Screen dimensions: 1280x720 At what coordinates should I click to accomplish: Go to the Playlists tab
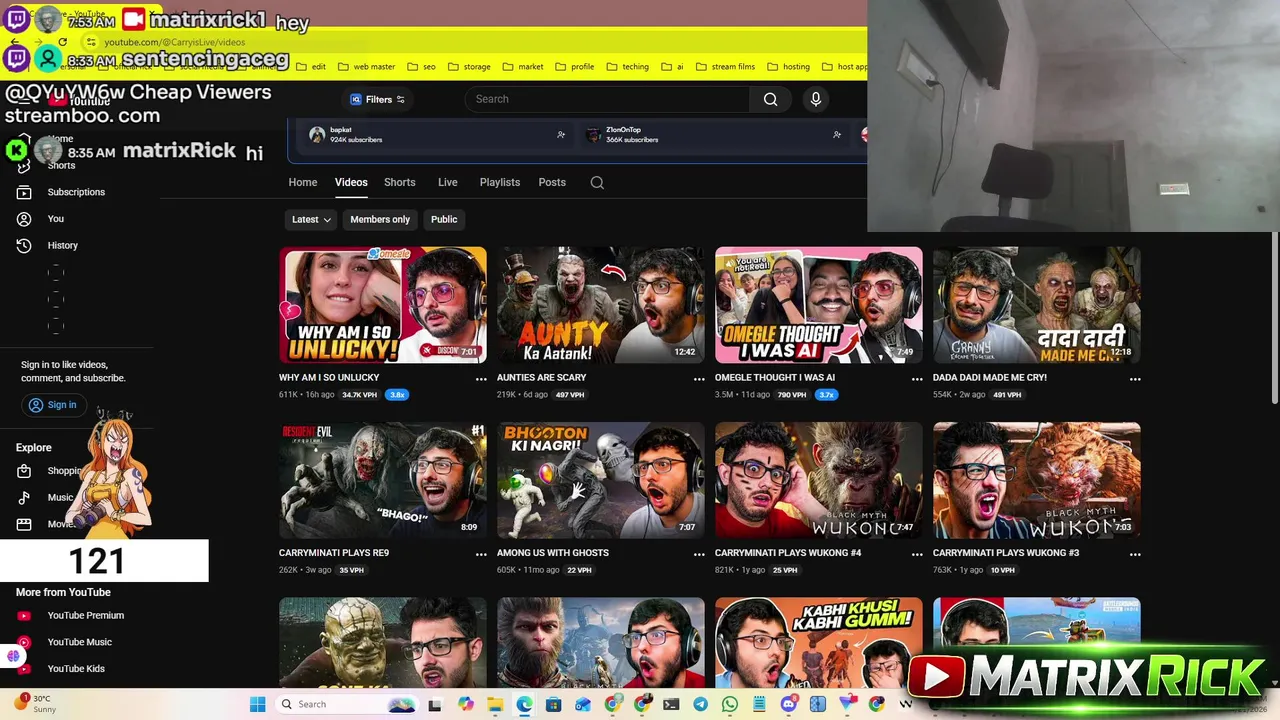500,182
